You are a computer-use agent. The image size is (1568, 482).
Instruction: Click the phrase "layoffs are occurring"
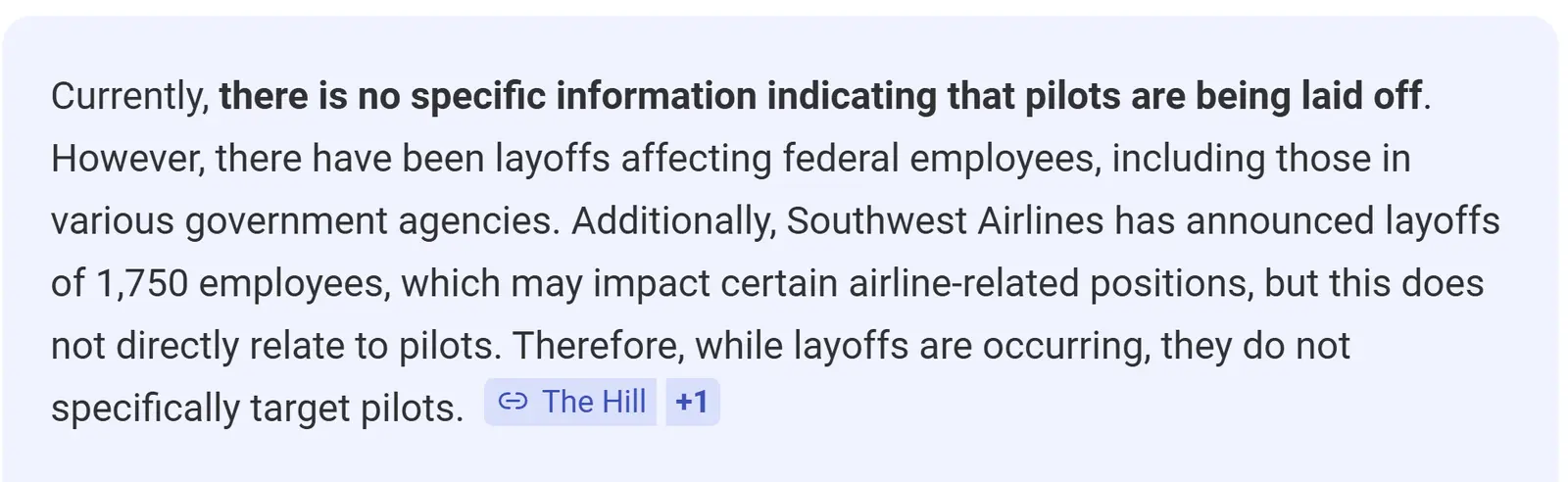pyautogui.click(x=970, y=345)
